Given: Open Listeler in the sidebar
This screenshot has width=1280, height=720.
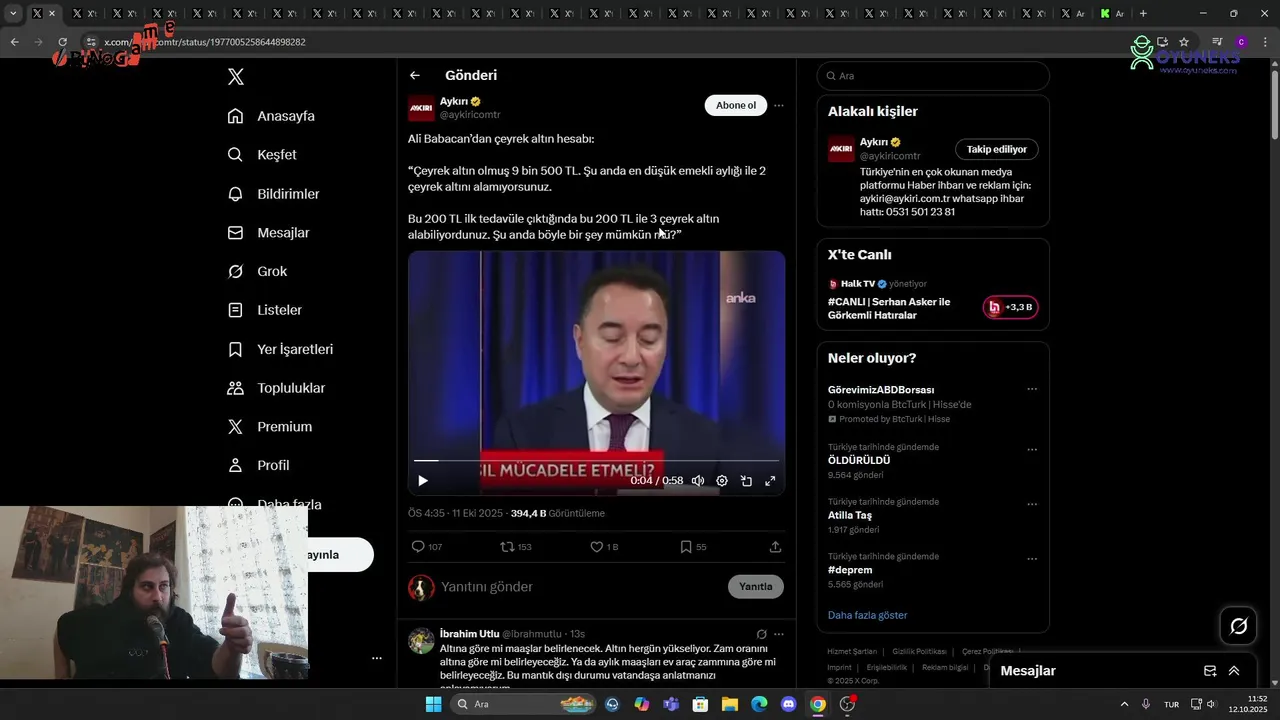Looking at the screenshot, I should (x=264, y=311).
